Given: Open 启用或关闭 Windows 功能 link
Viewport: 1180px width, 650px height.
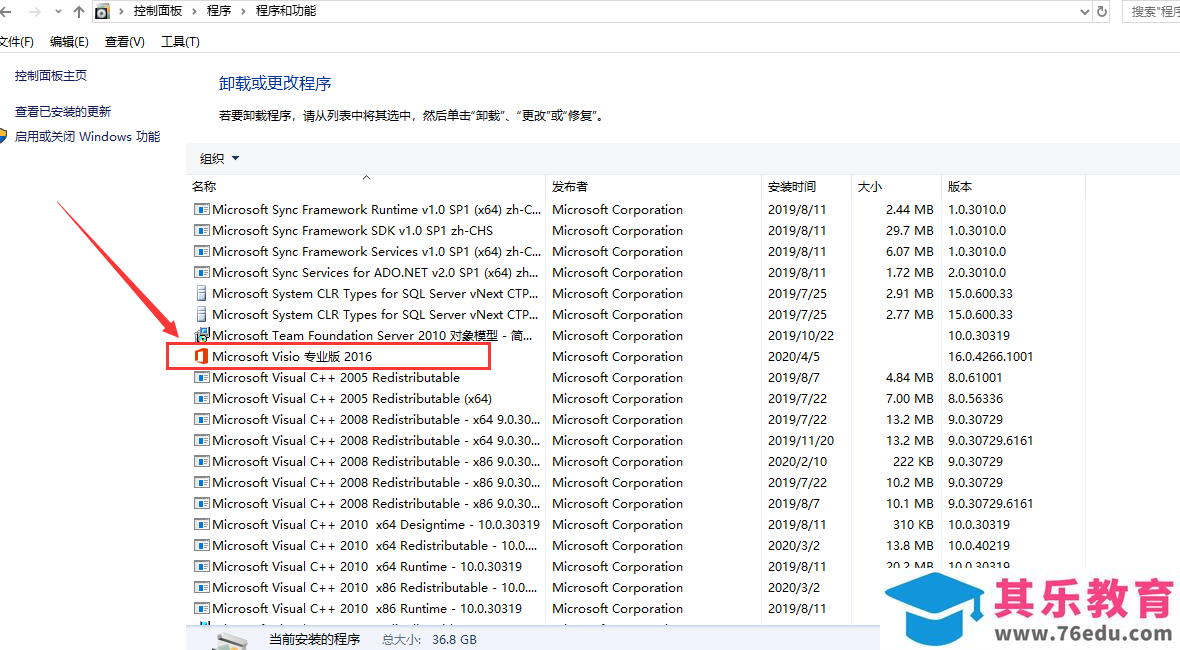Looking at the screenshot, I should click(x=87, y=136).
